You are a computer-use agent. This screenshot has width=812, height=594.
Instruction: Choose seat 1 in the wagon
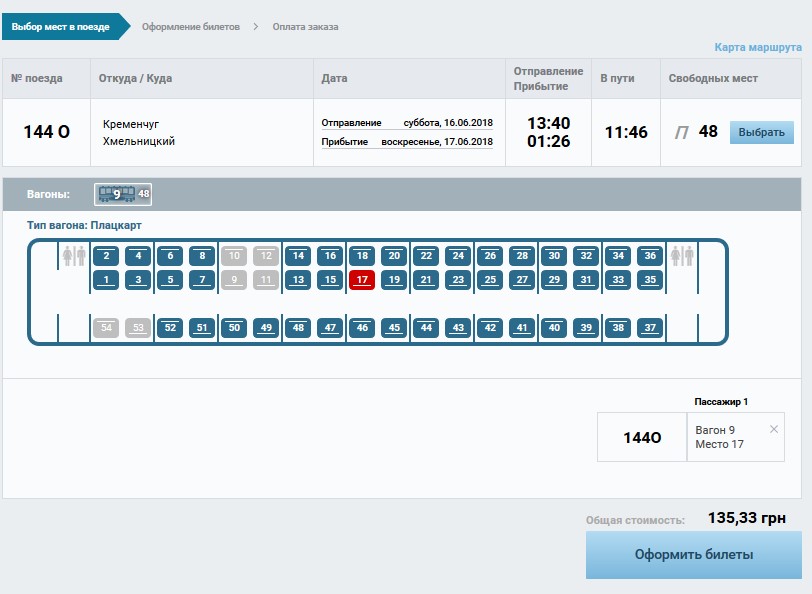[x=106, y=280]
